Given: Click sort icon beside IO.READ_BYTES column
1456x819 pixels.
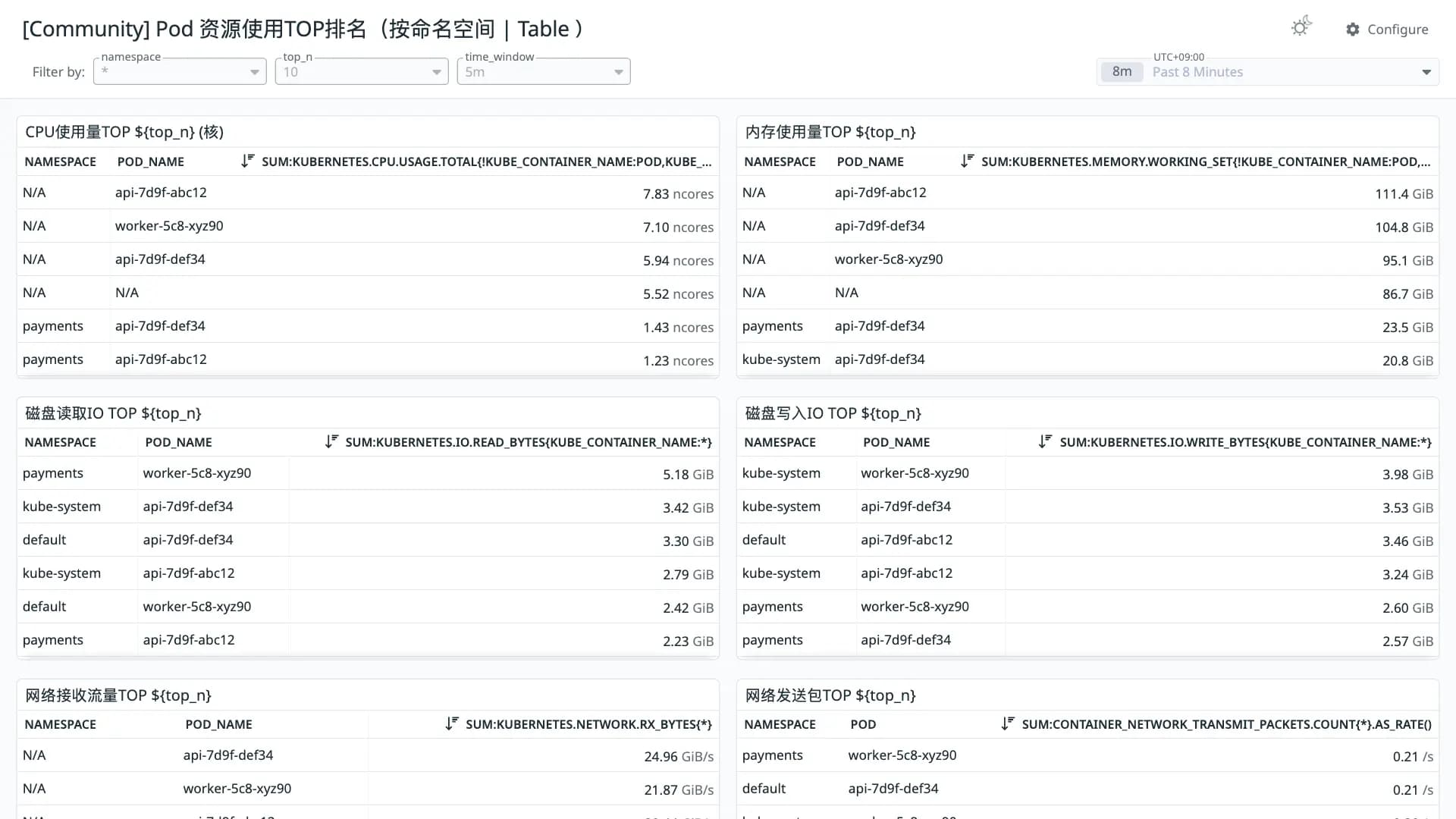Looking at the screenshot, I should click(331, 442).
